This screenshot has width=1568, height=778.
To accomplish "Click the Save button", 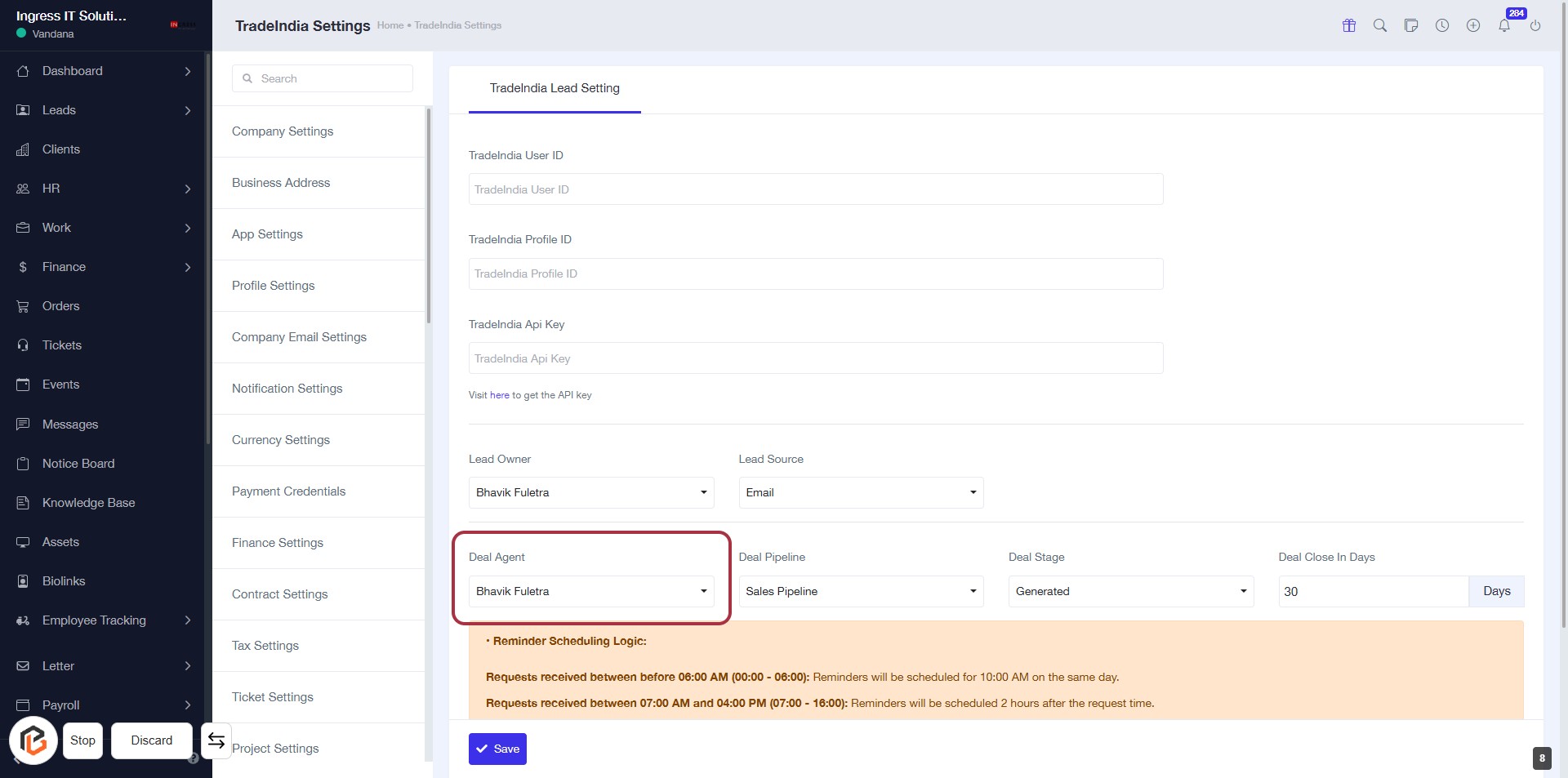I will coord(497,749).
